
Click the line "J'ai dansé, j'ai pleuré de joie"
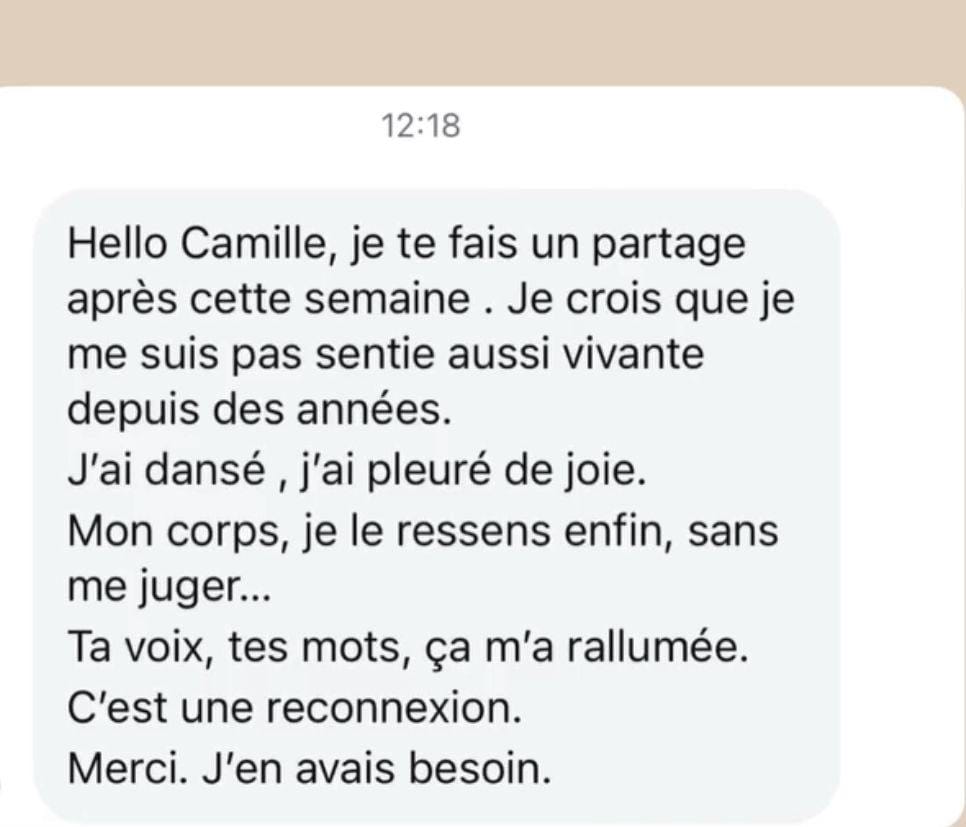click(357, 470)
